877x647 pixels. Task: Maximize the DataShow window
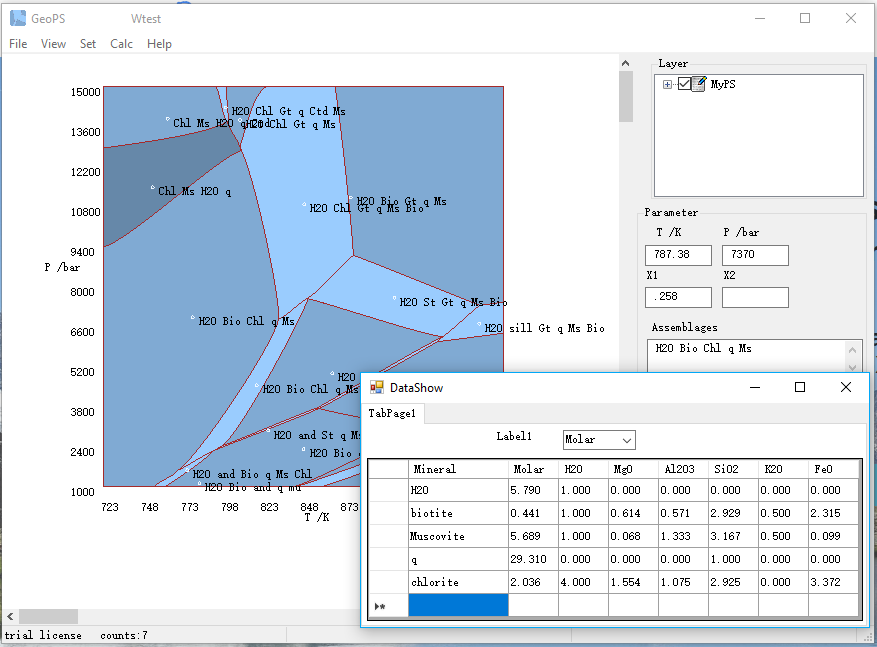(x=799, y=387)
